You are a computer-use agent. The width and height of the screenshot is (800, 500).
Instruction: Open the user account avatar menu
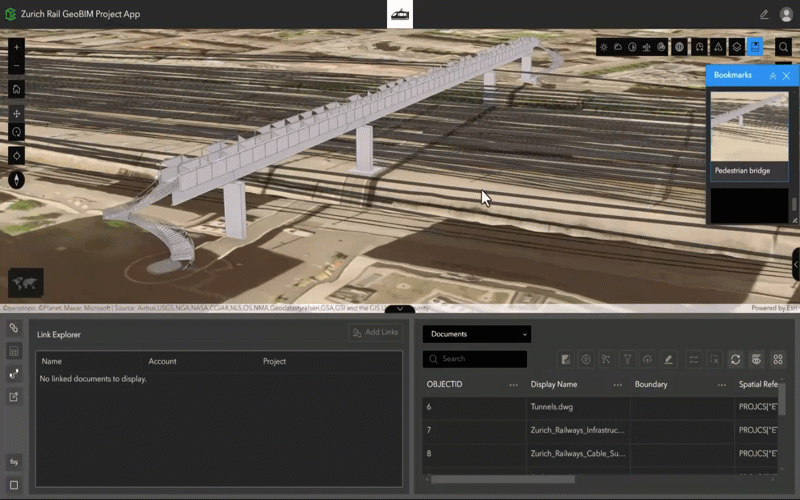pos(786,14)
